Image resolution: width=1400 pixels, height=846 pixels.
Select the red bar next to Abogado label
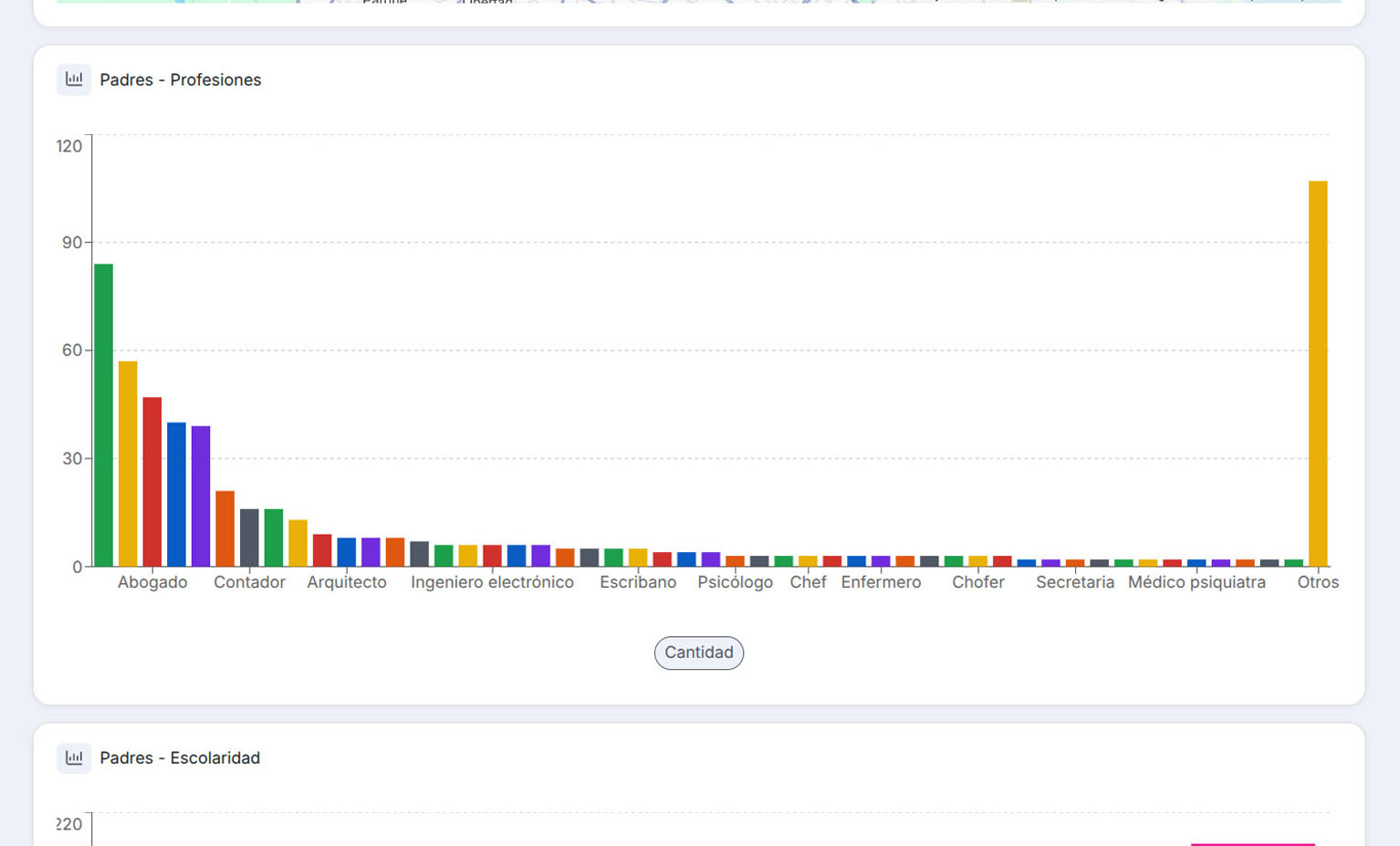tap(152, 482)
